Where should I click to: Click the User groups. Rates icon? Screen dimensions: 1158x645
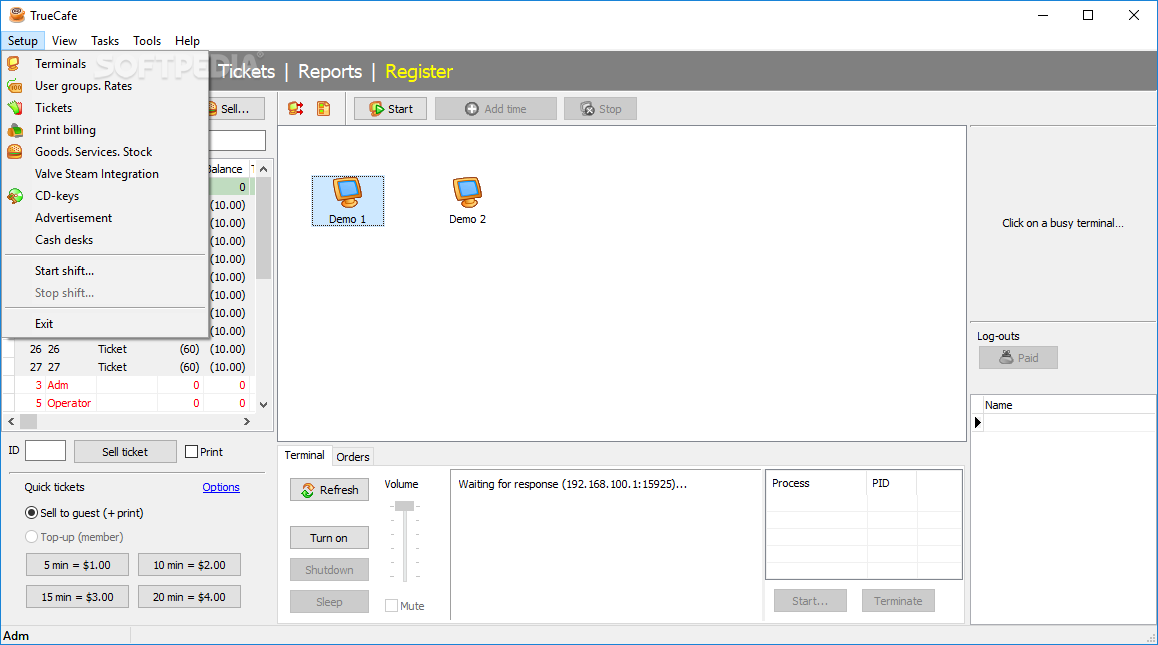[x=14, y=86]
